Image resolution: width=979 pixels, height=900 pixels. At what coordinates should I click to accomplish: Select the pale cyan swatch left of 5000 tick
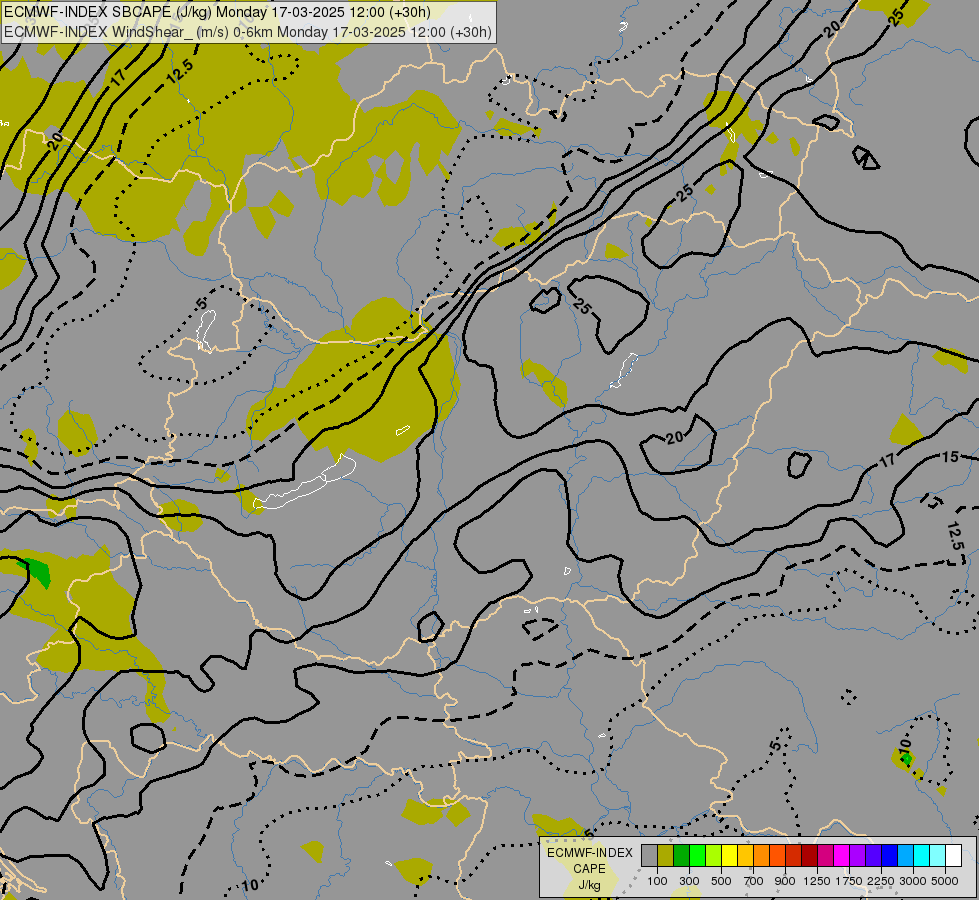click(x=938, y=855)
